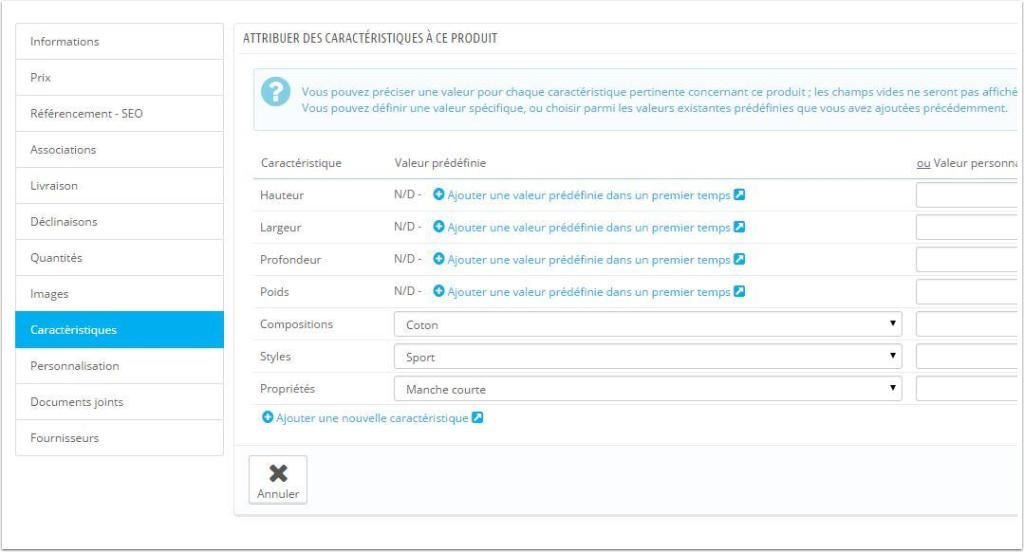Image resolution: width=1024 pixels, height=552 pixels.
Task: Click Ajouter une valeur prédéfinie link for Poids
Action: [588, 292]
